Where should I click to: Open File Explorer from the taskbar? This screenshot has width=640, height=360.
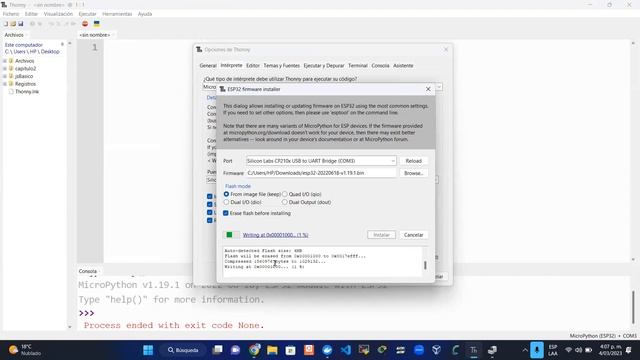[x=272, y=350]
